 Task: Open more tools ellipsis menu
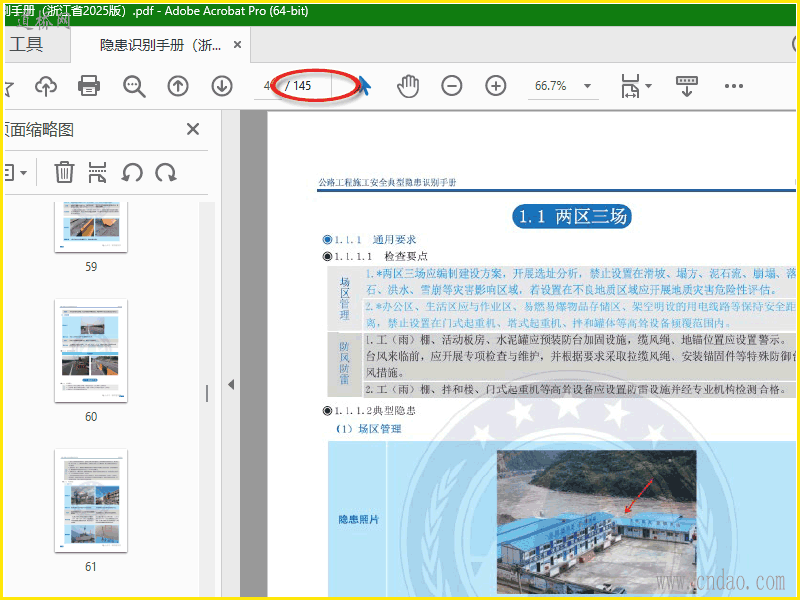734,86
